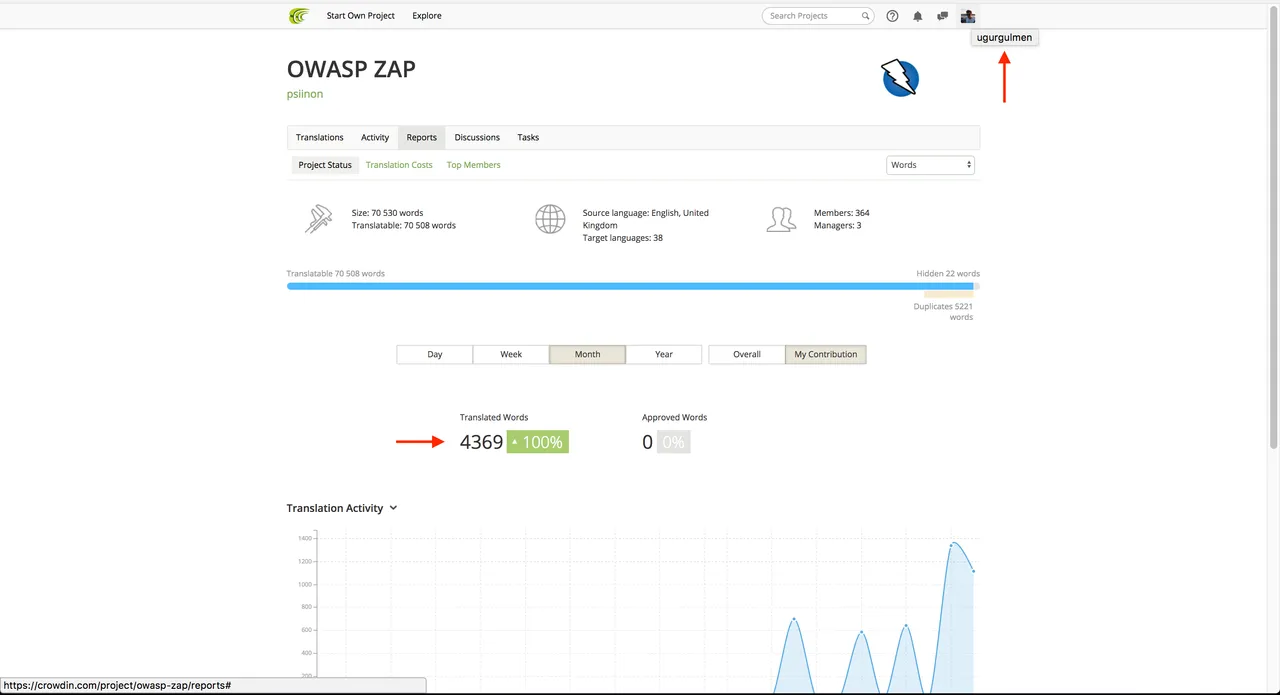Open the Reports tab
The image size is (1280, 695).
pos(421,137)
